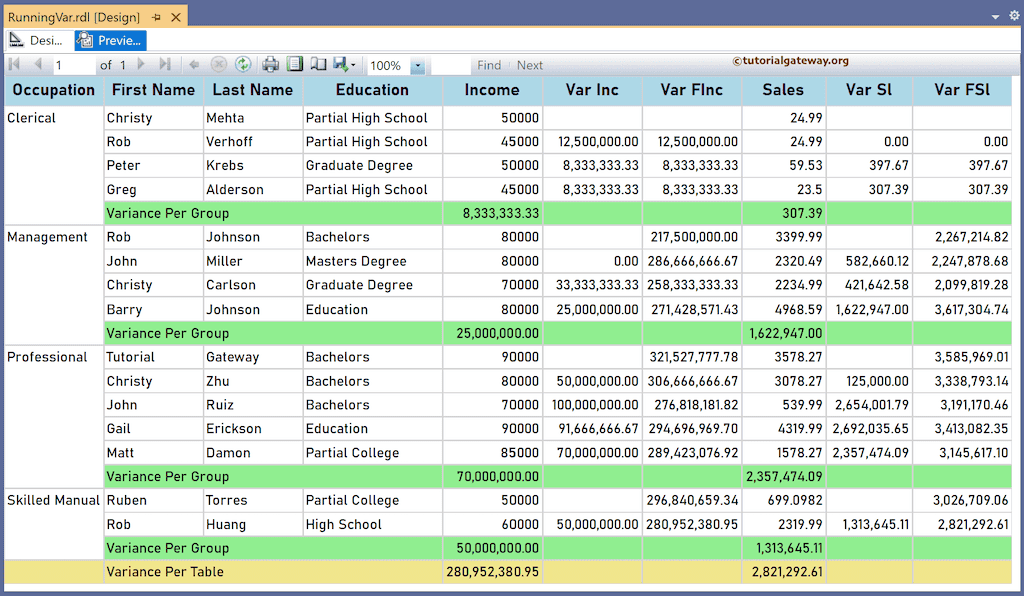Viewport: 1024px width, 596px height.
Task: Switch to Print Layout view
Action: point(294,64)
